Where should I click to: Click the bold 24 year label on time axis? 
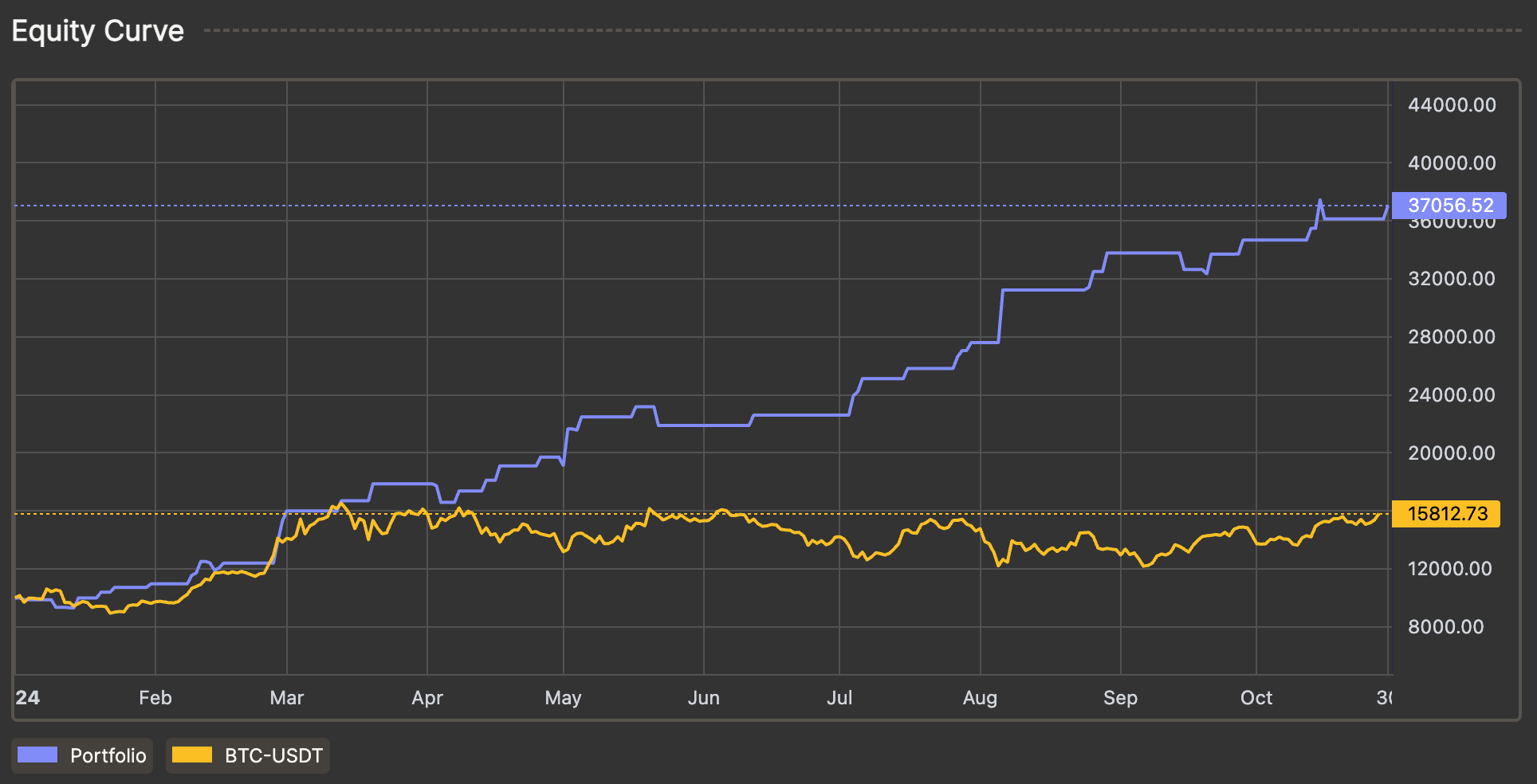coord(27,698)
